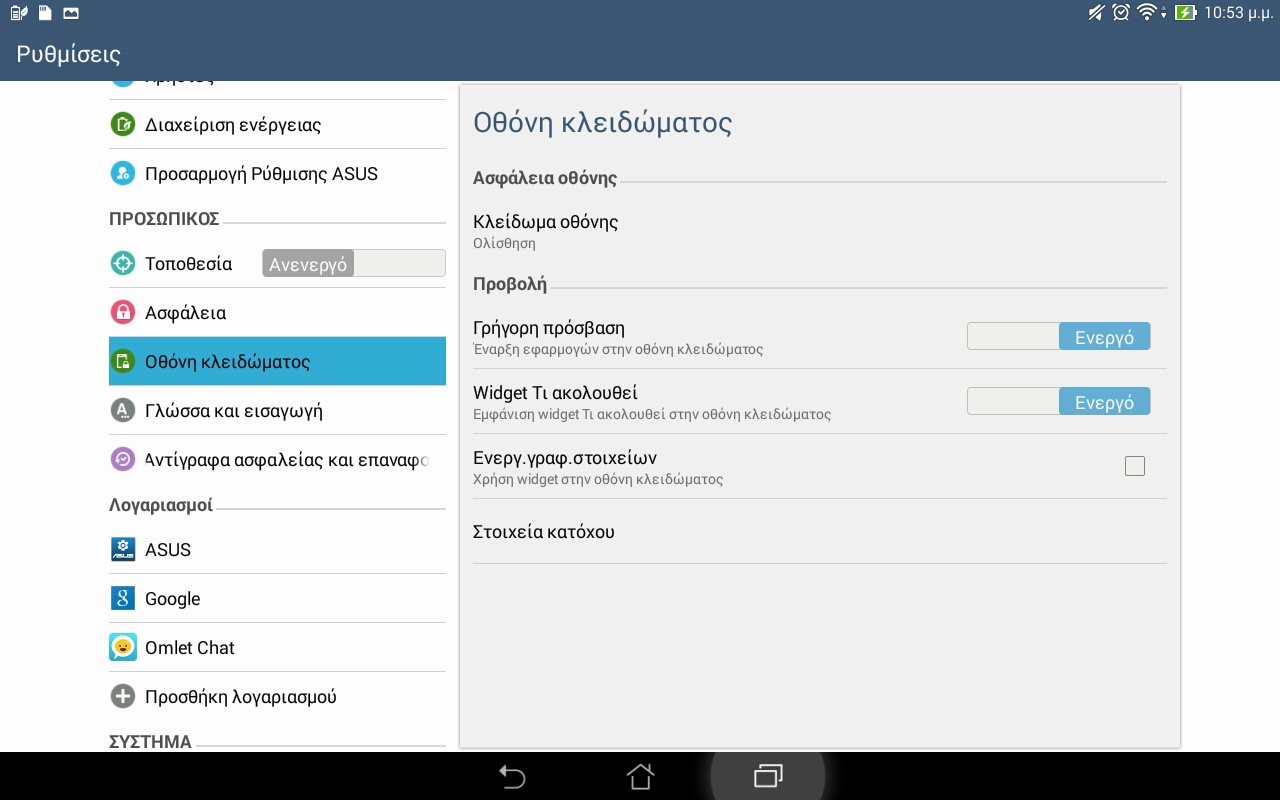
Task: Tap Προσθήκη λογαριασμού
Action: coord(277,696)
